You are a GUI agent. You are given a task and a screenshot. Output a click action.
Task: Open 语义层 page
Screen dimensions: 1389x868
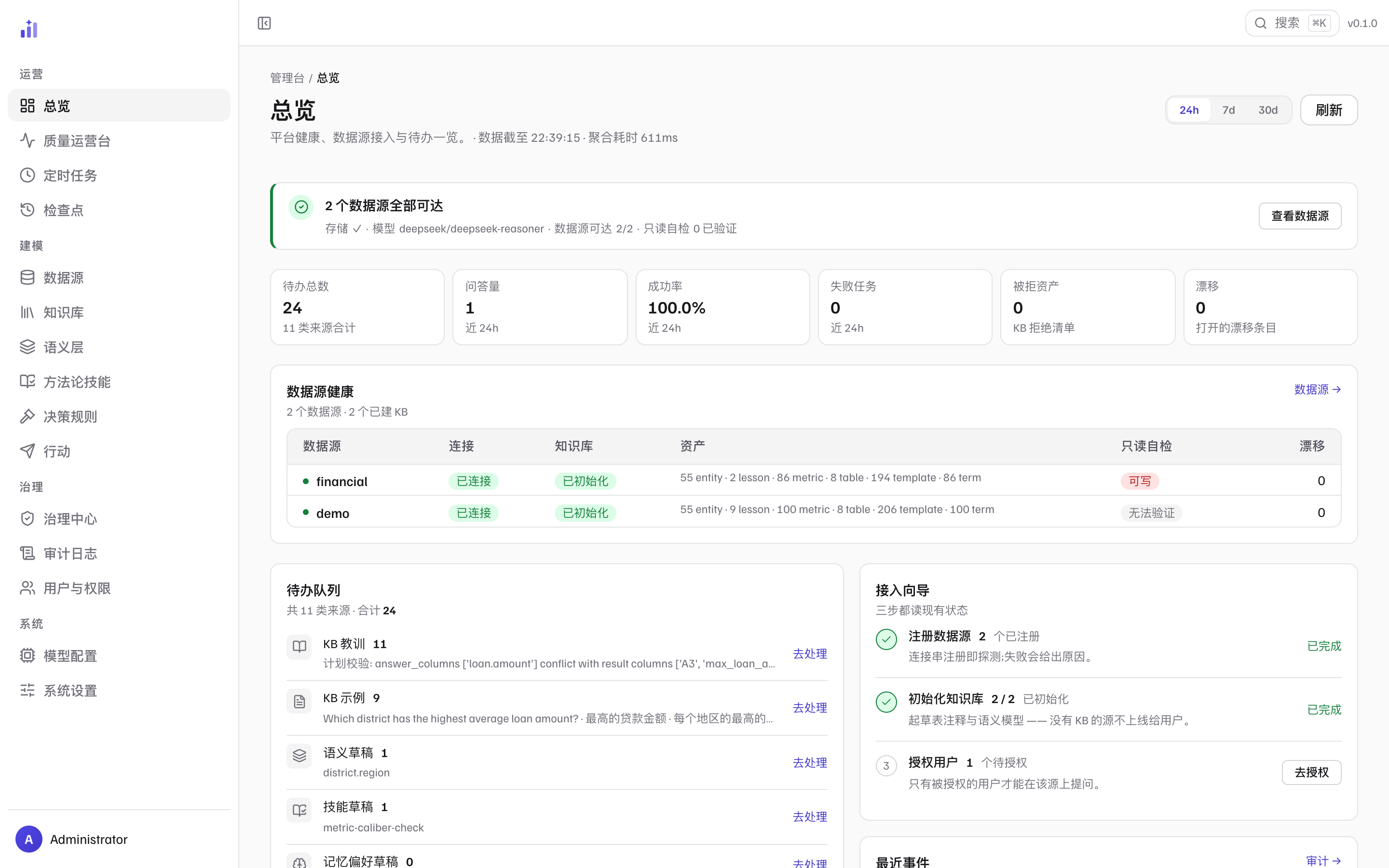[x=119, y=347]
